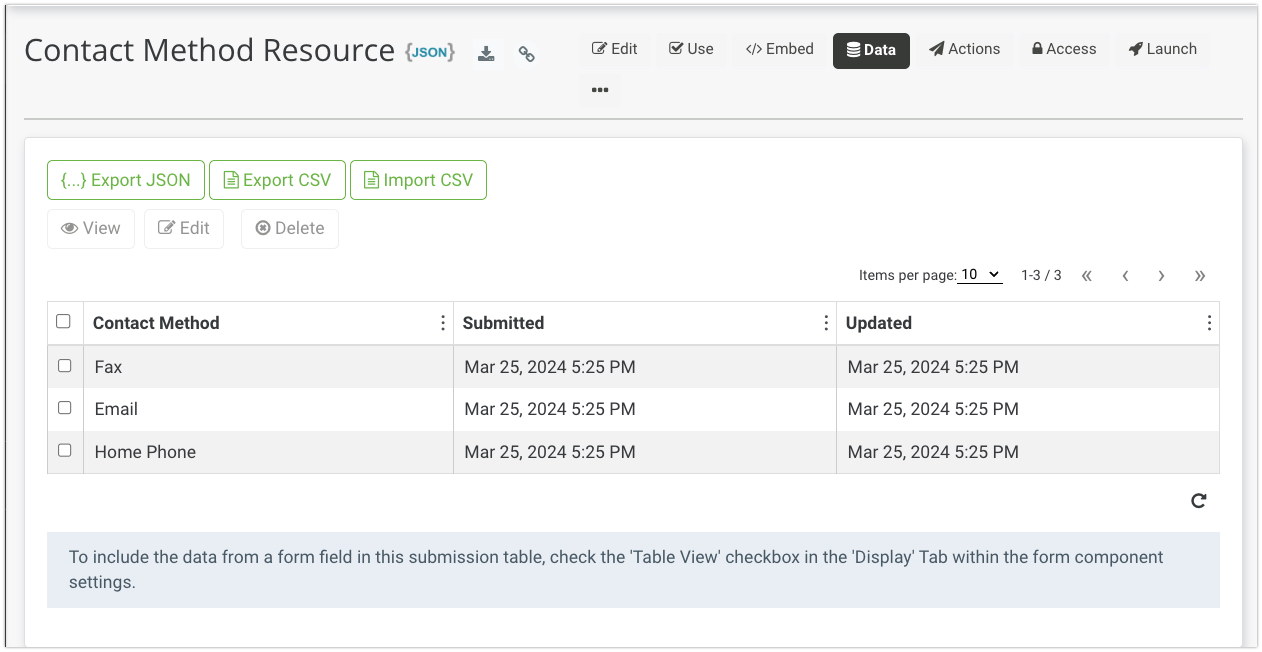Select the Home Phone row cell
Viewport: 1262px width, 652px height.
pyautogui.click(x=145, y=452)
